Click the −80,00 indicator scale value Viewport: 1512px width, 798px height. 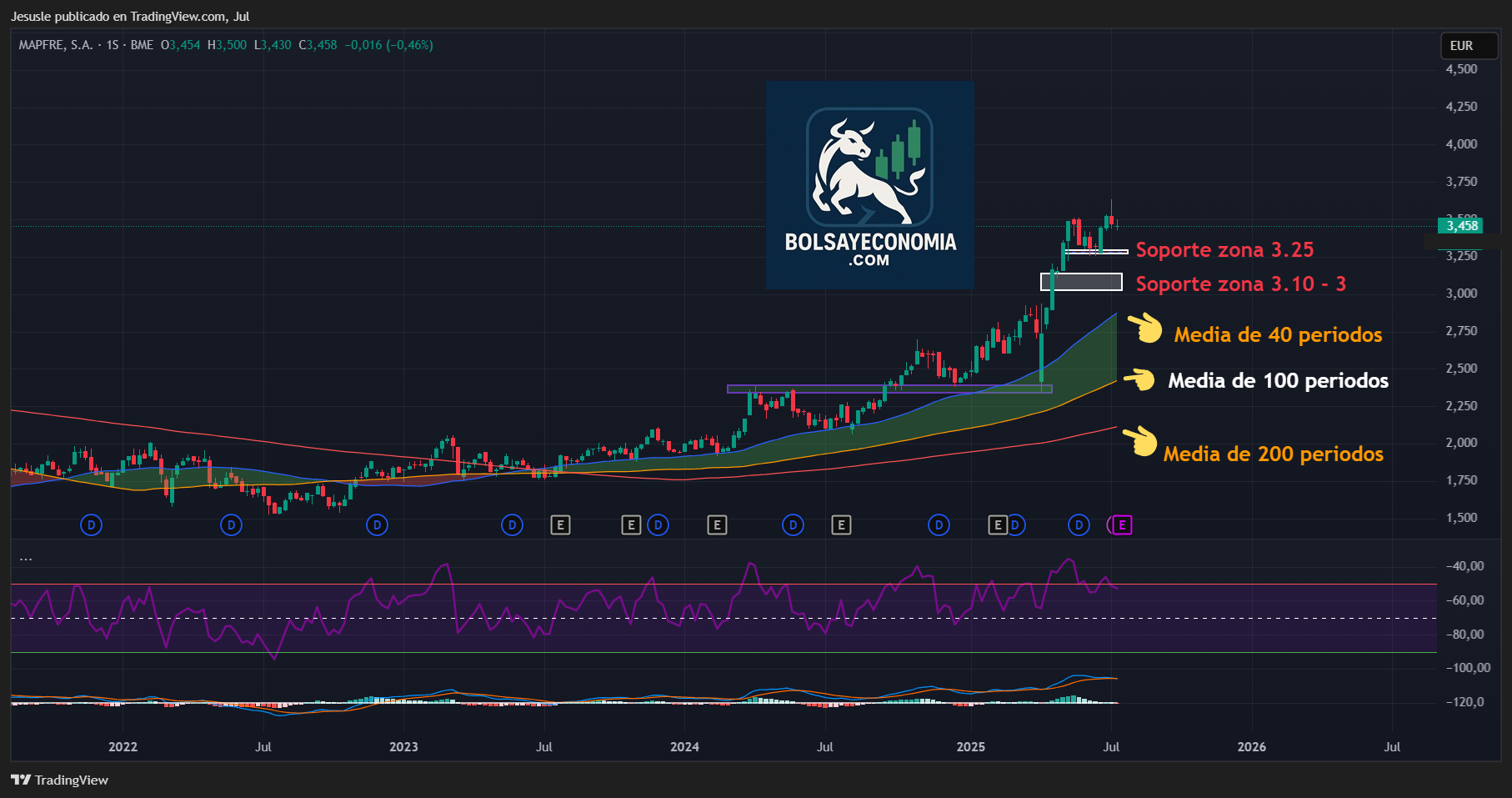[1464, 635]
